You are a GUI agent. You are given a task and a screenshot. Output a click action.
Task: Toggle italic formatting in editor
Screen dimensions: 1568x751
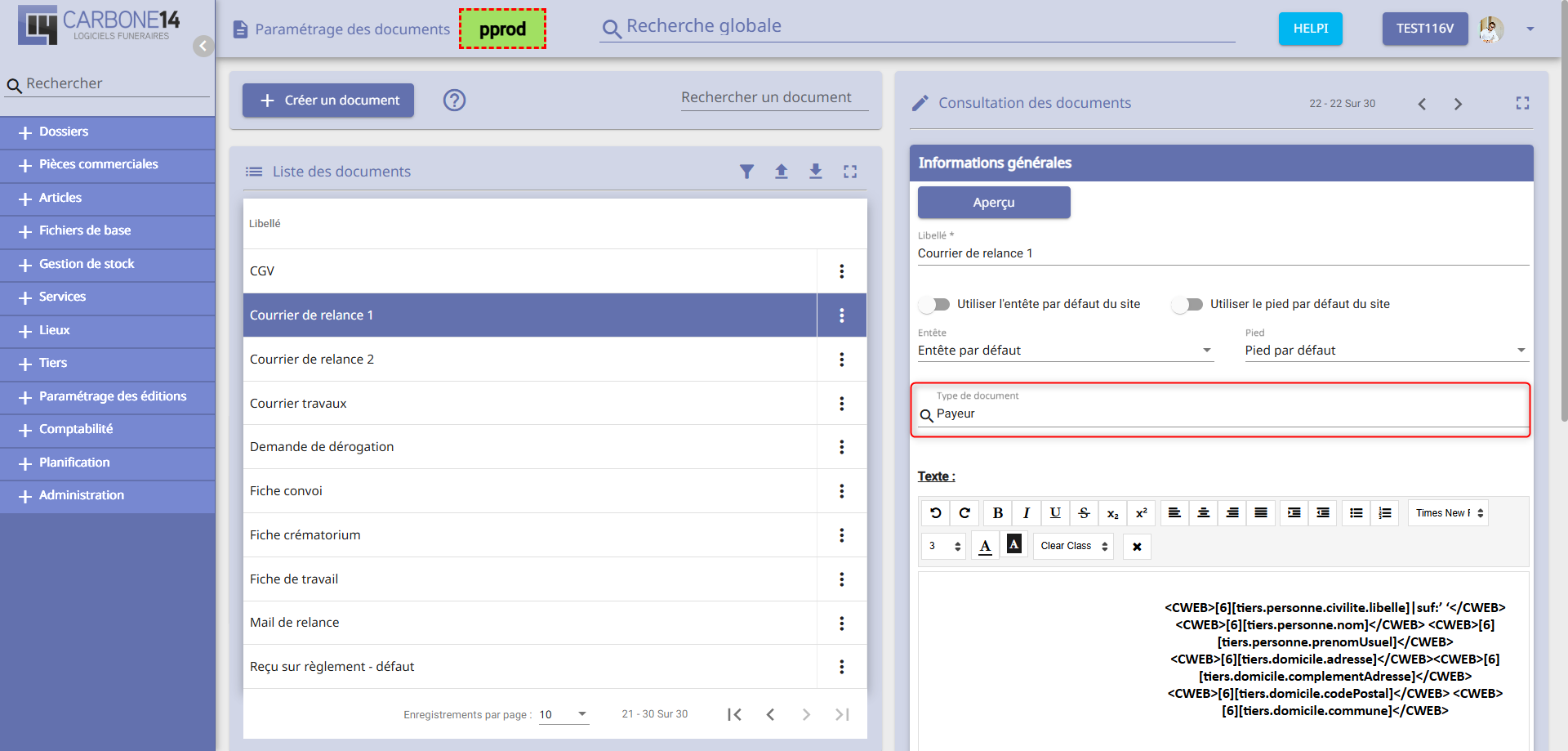1027,513
